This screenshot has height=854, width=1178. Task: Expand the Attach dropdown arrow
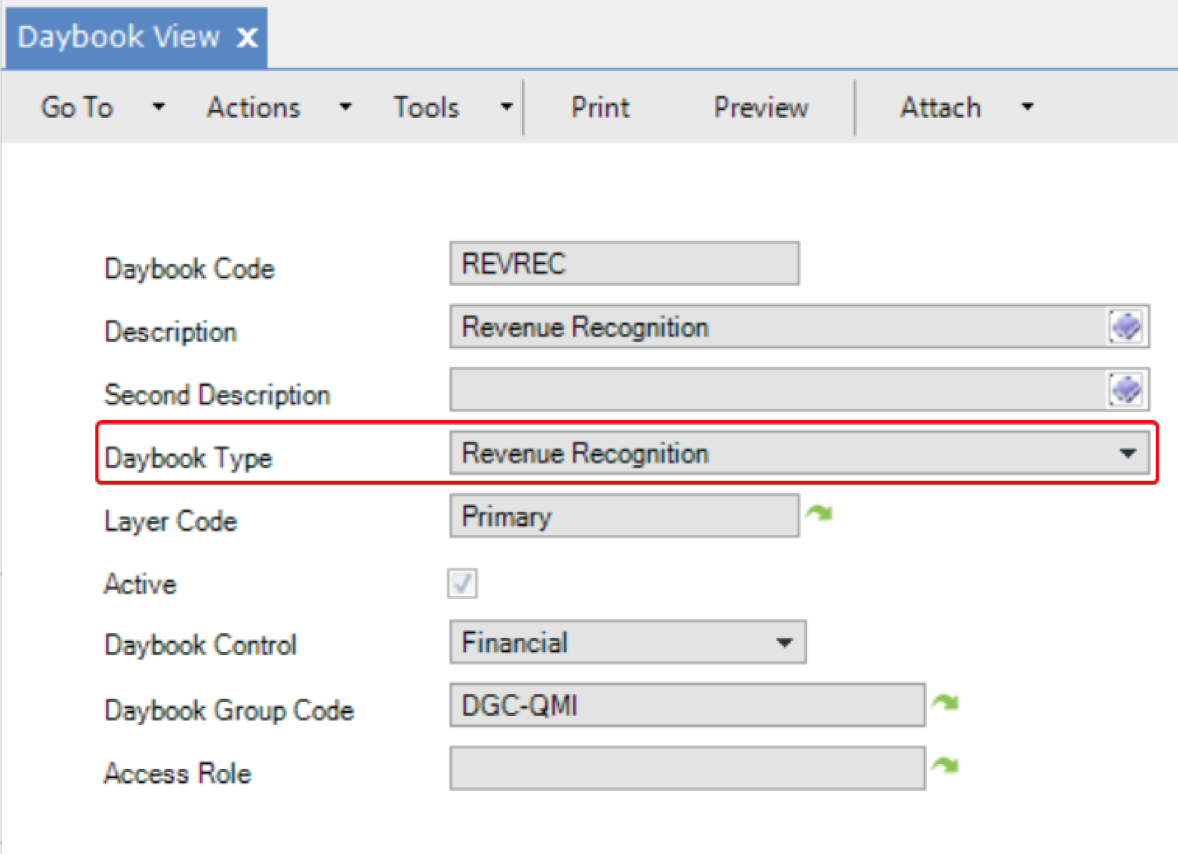pos(1027,107)
